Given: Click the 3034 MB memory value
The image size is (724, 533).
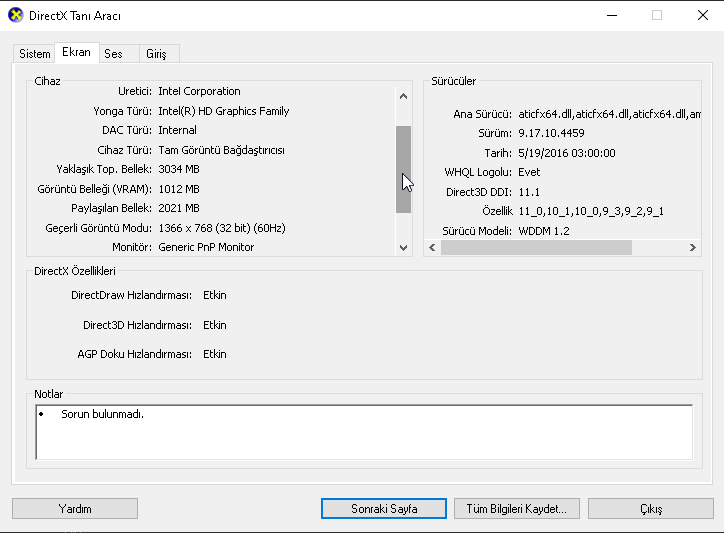Looking at the screenshot, I should pos(179,169).
